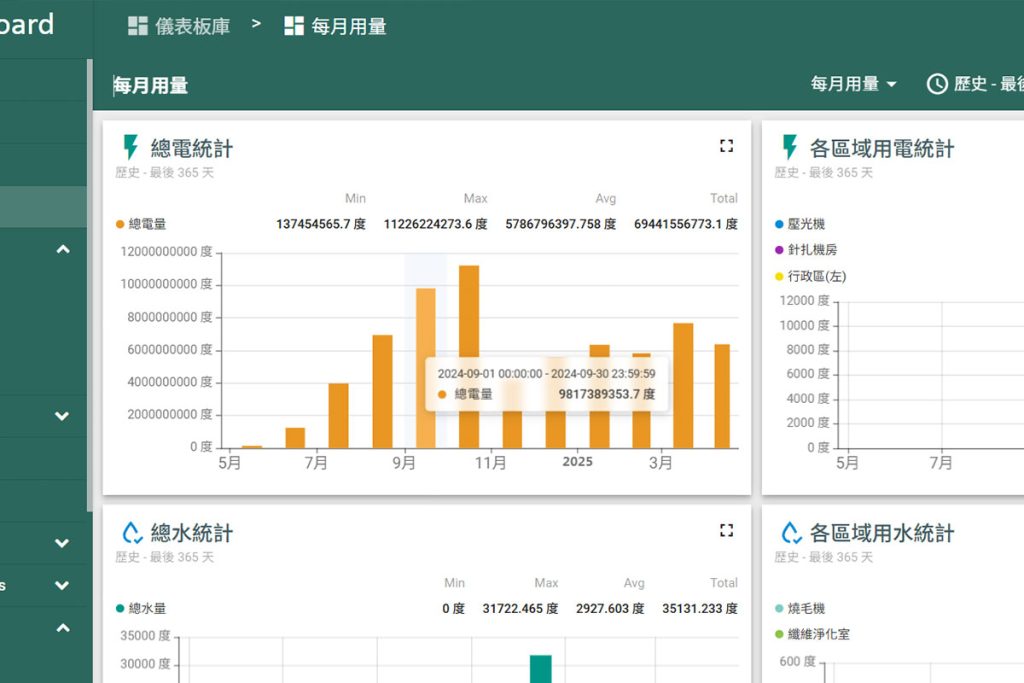The width and height of the screenshot is (1024, 683).
Task: Click the lightning icon of 總電統計
Action: [x=130, y=148]
